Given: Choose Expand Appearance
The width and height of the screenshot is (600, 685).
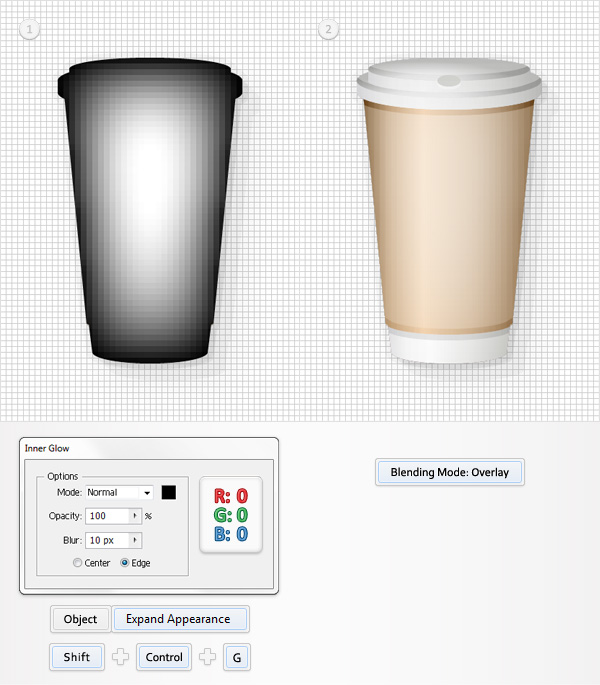Looking at the screenshot, I should 180,619.
